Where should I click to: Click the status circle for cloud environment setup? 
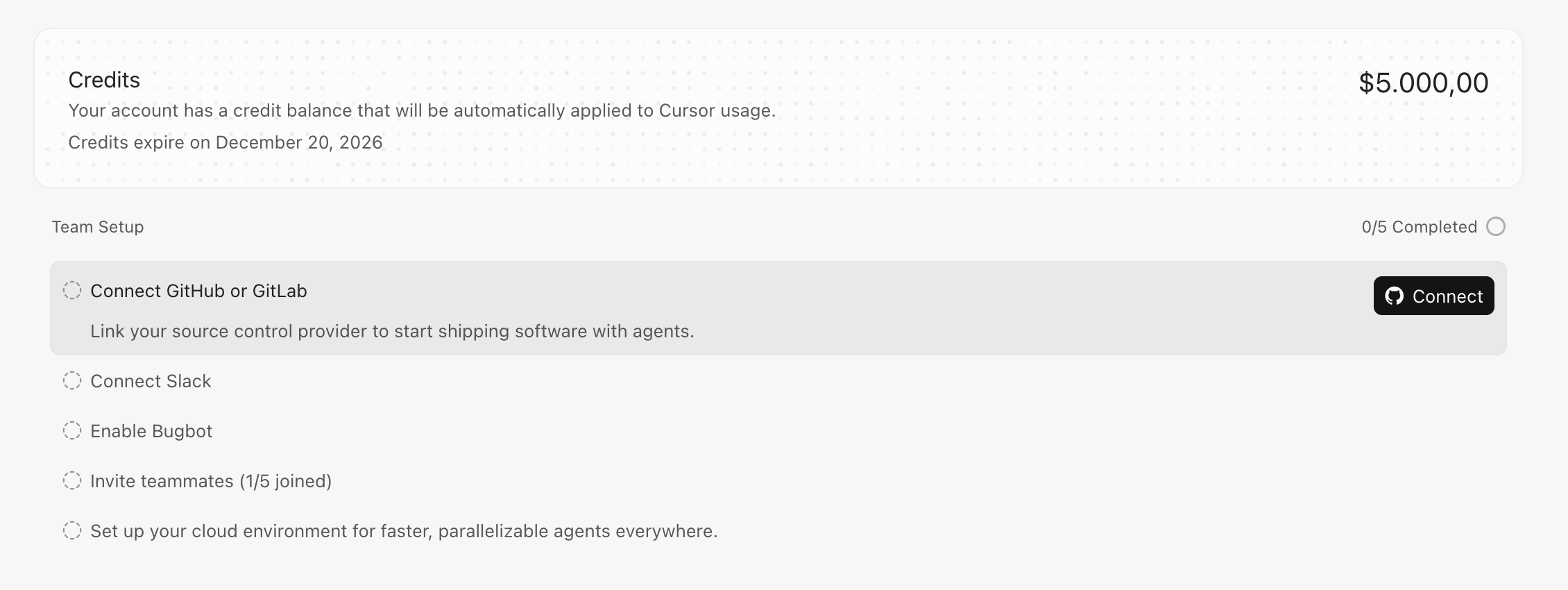click(x=72, y=530)
